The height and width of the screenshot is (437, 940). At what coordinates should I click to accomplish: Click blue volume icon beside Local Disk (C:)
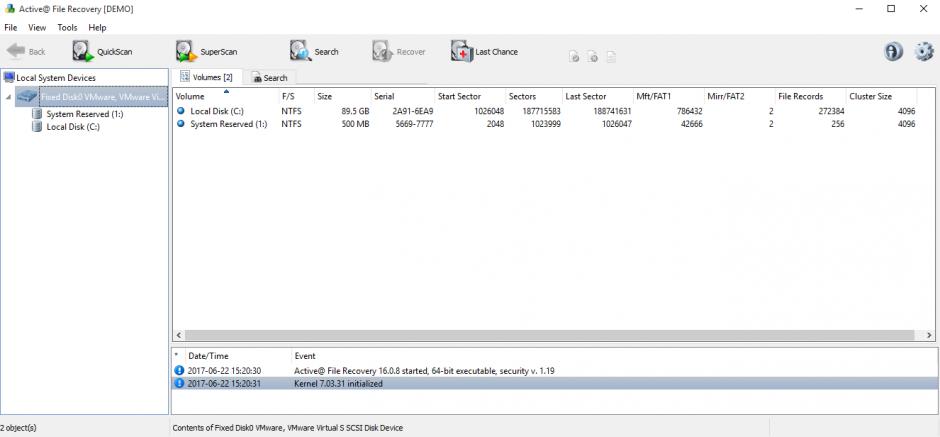(x=180, y=111)
